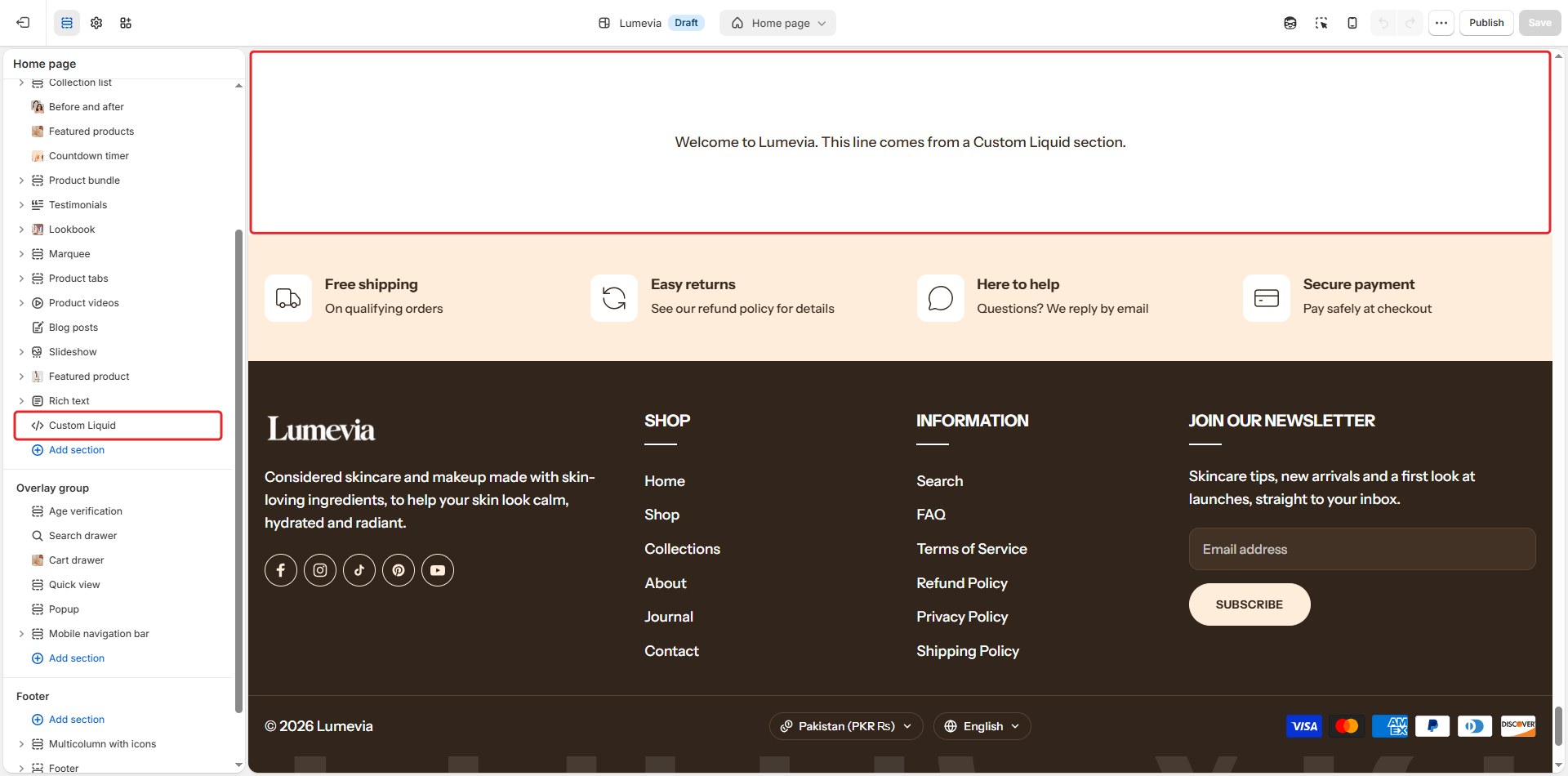Expand the Marquee section

click(21, 254)
